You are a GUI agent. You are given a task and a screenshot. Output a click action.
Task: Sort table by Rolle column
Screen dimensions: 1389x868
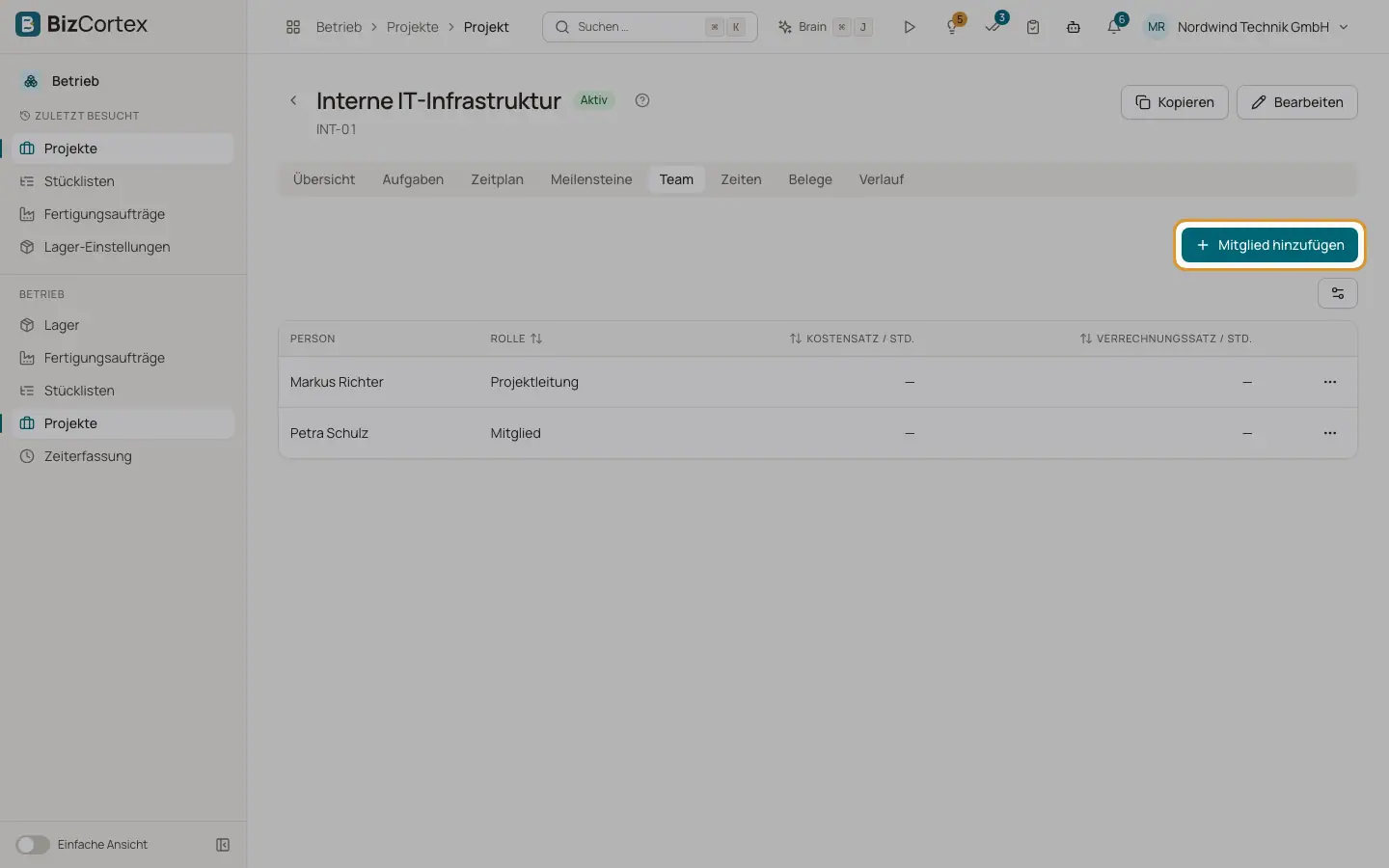(x=516, y=339)
